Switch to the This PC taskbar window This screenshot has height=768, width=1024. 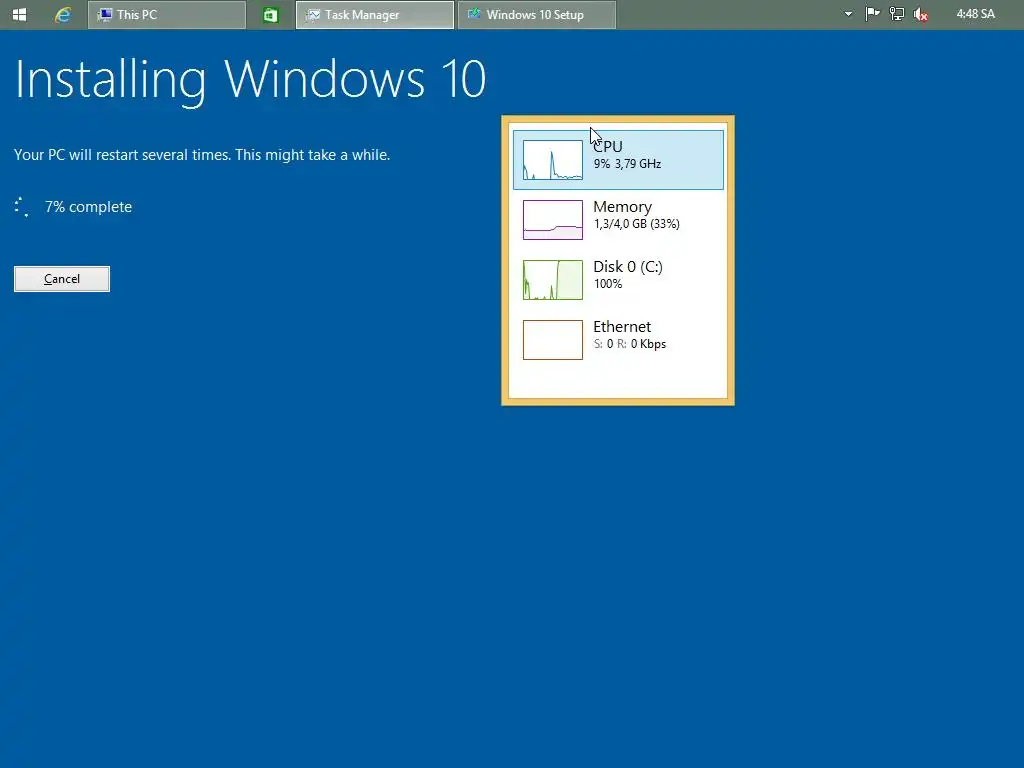[167, 14]
